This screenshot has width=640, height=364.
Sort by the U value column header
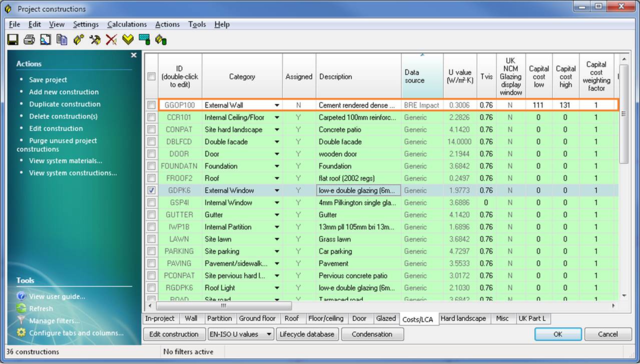click(x=460, y=76)
